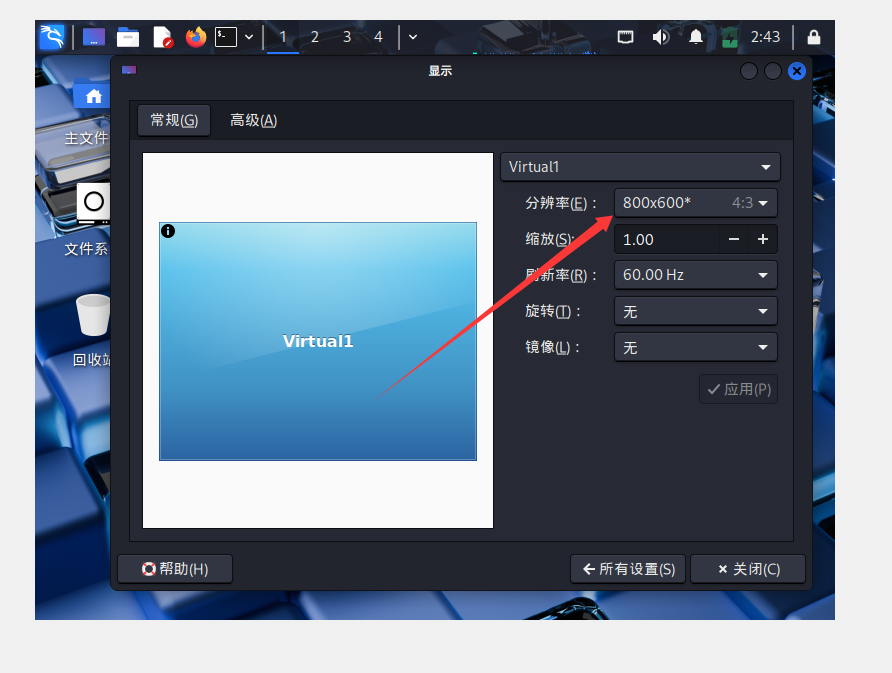Open the terminal emulator icon

click(x=226, y=37)
